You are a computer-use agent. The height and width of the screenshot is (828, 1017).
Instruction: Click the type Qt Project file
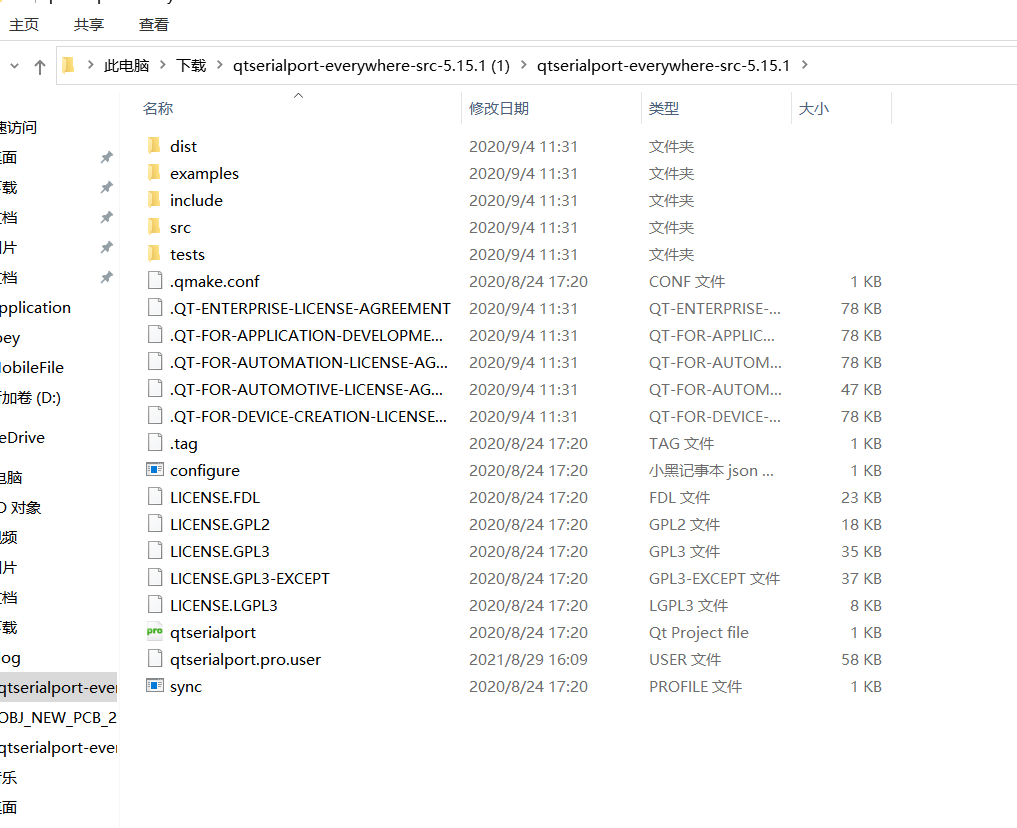[699, 632]
